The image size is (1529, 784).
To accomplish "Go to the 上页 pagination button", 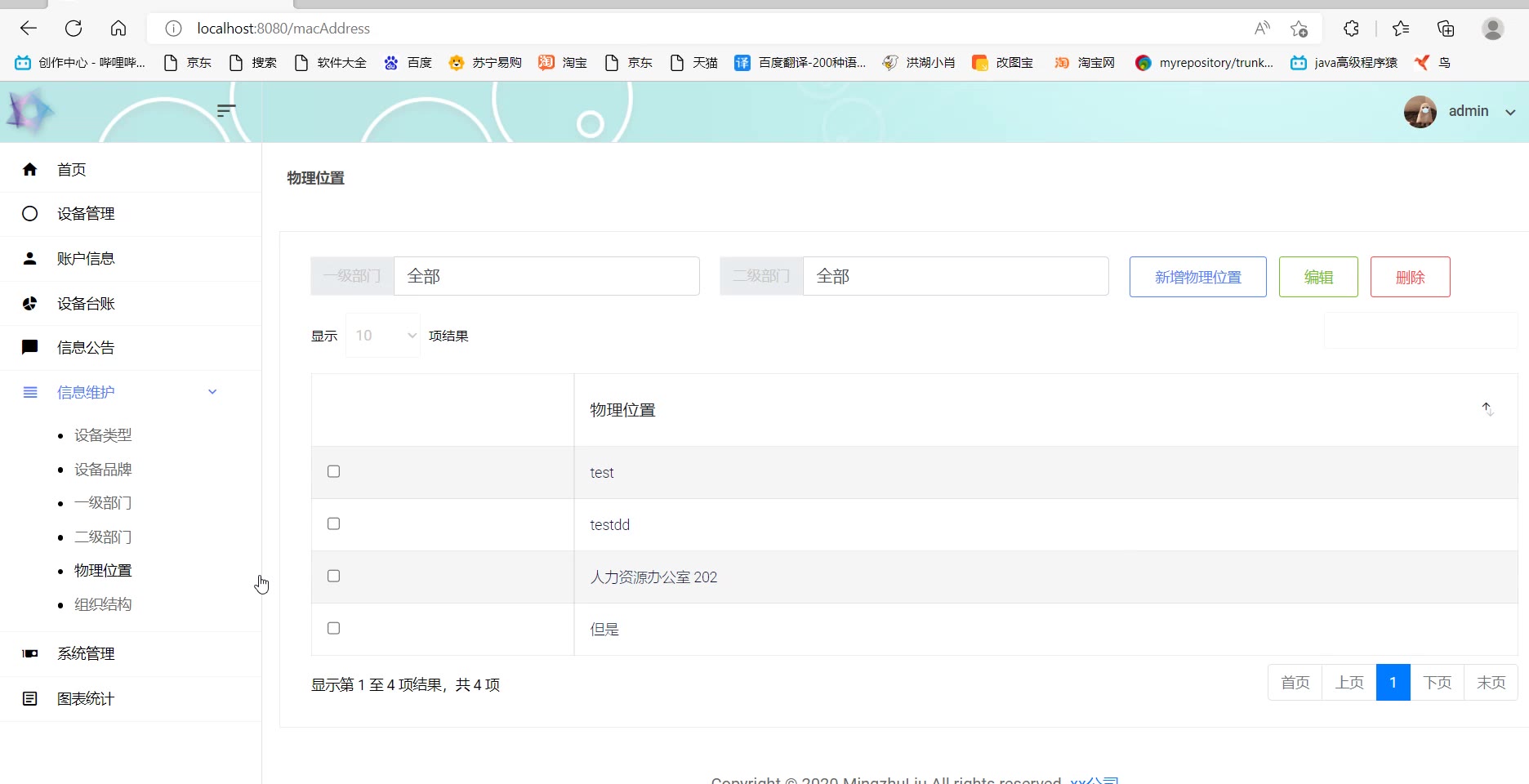I will click(1349, 683).
